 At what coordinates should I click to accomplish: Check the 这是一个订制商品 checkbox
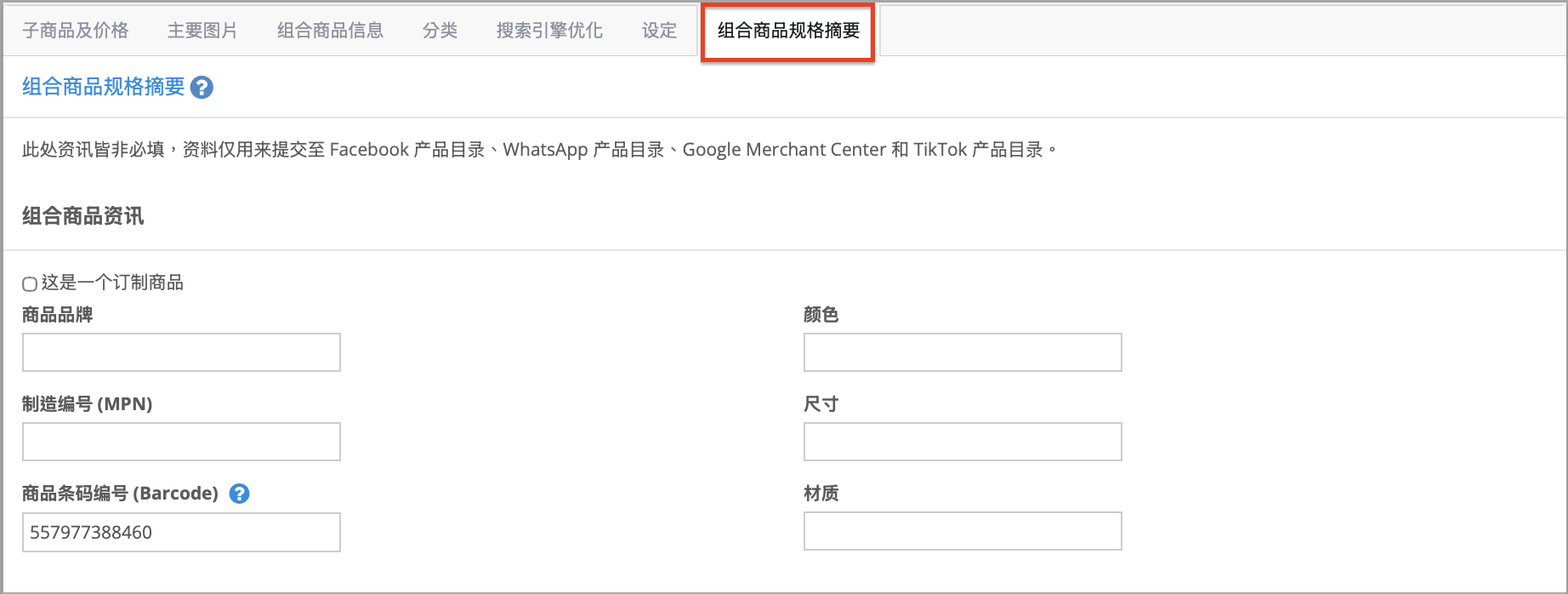(x=30, y=283)
